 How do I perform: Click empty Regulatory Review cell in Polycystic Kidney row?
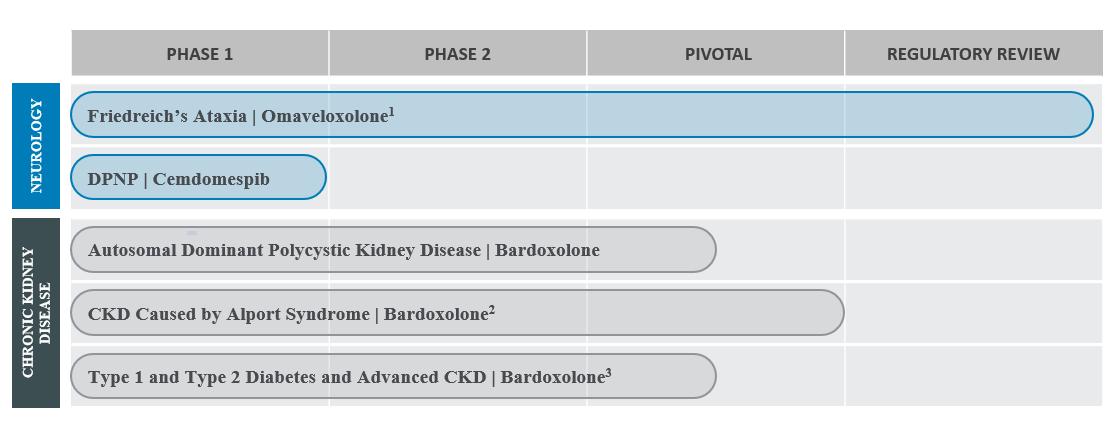(x=972, y=250)
